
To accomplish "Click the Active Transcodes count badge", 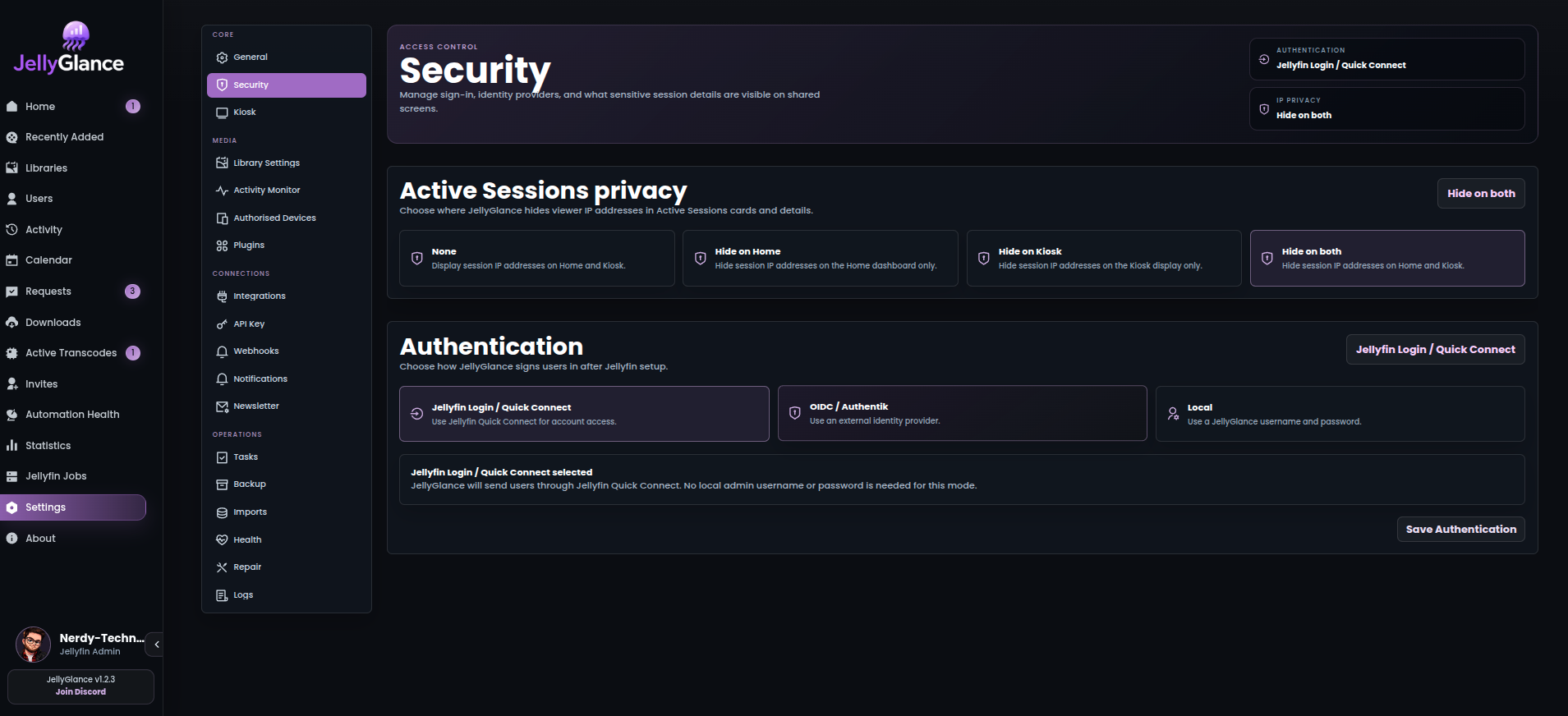I will pyautogui.click(x=132, y=353).
